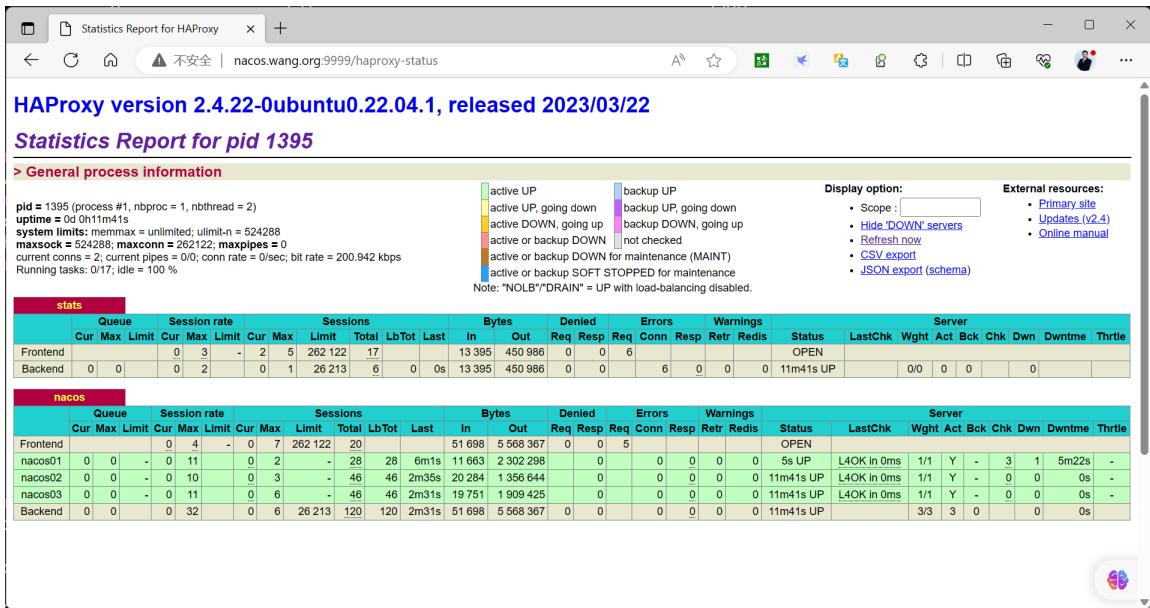This screenshot has width=1150, height=608.
Task: Click the scrollbar up arrow
Action: [1144, 85]
